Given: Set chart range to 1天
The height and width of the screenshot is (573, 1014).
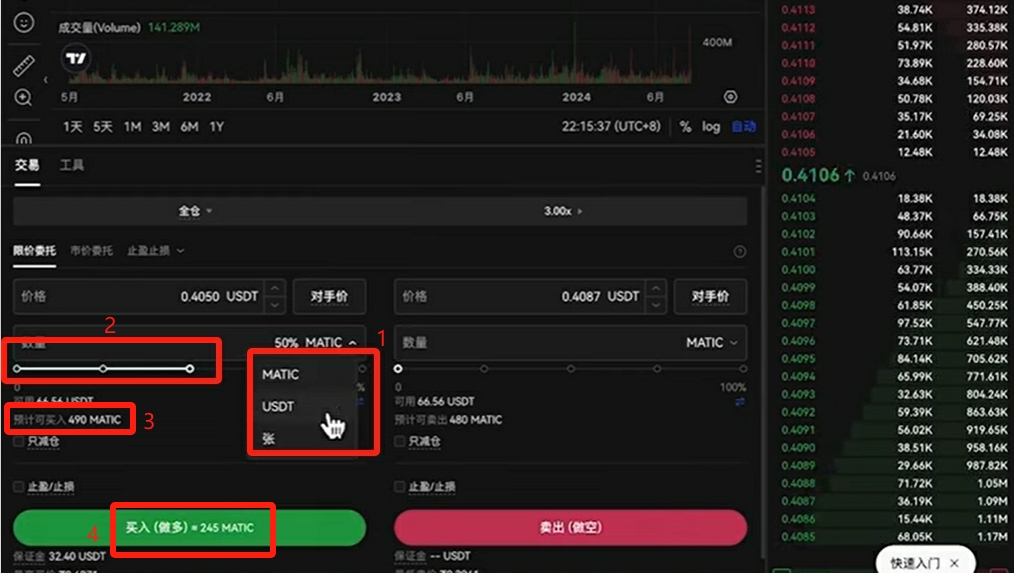Looking at the screenshot, I should (x=72, y=127).
